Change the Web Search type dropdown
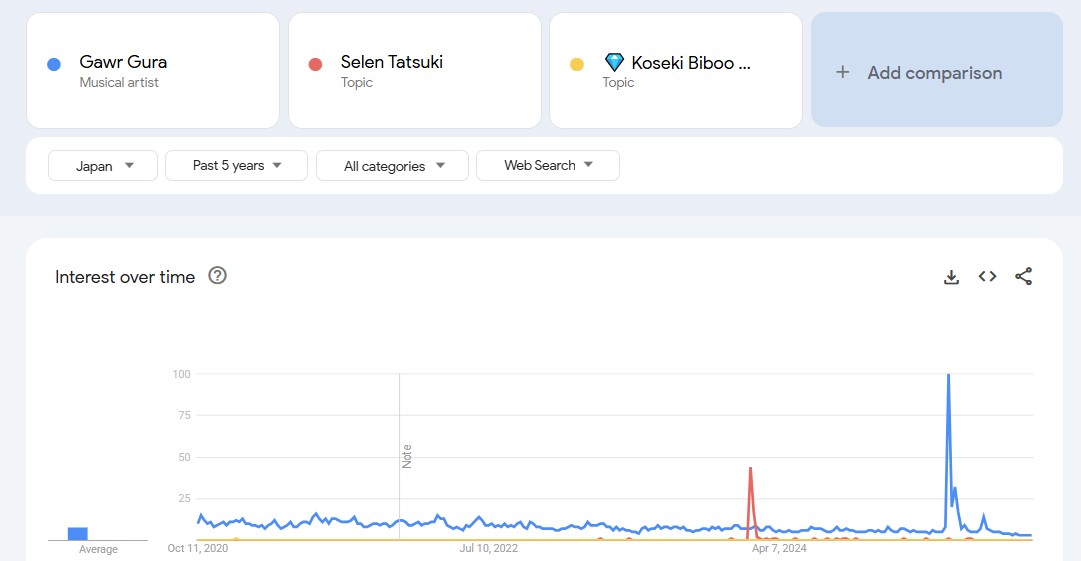This screenshot has width=1081, height=561. tap(548, 166)
